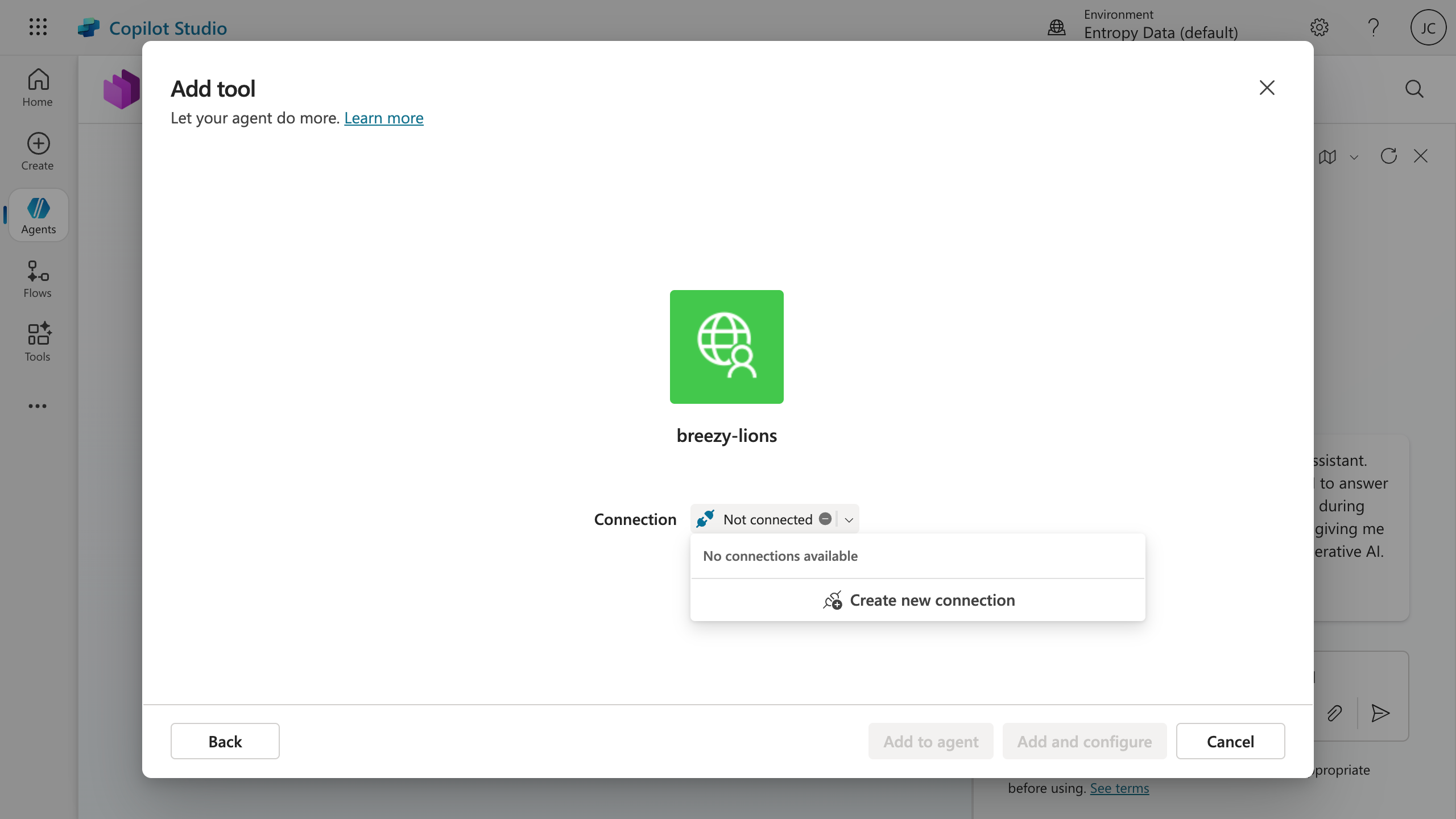Expand the chevron next to the map icon

pyautogui.click(x=1354, y=157)
